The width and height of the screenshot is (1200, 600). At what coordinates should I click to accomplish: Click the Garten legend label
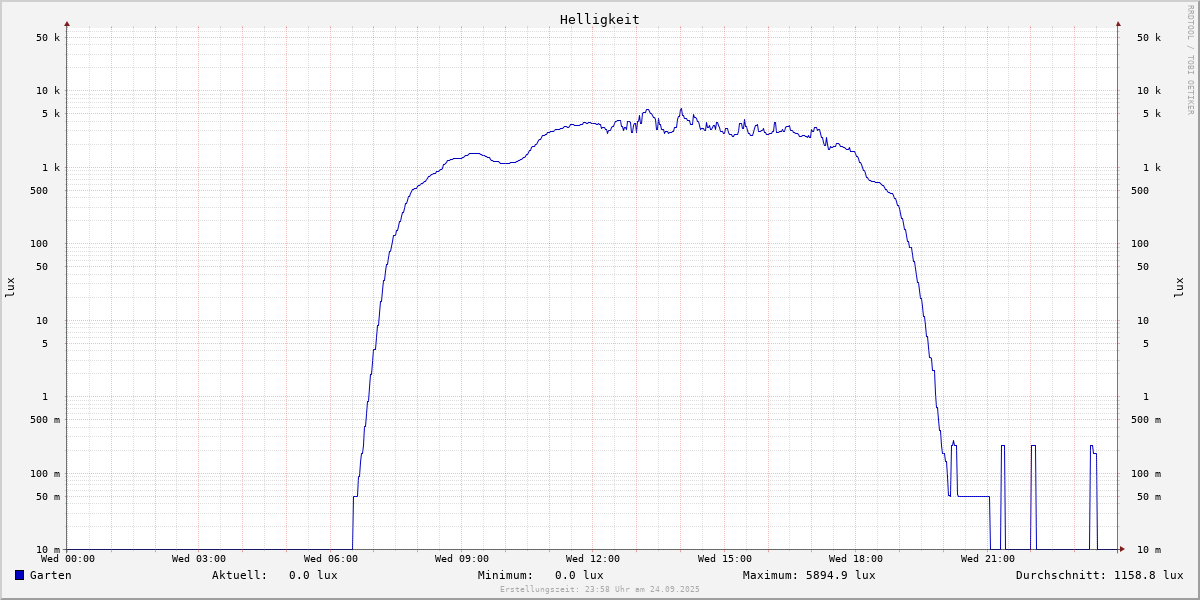point(51,575)
